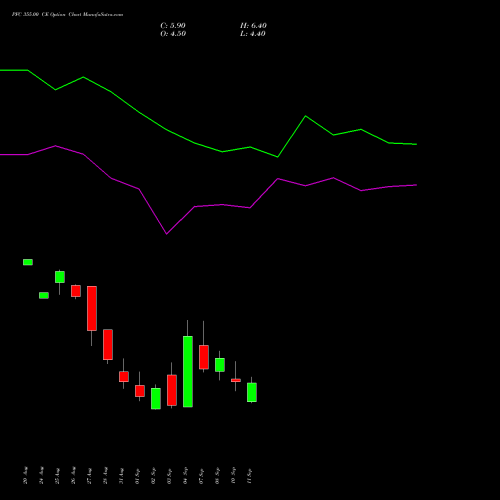Click the low price value L: 4.40
500x500 pixels.
click(253, 34)
